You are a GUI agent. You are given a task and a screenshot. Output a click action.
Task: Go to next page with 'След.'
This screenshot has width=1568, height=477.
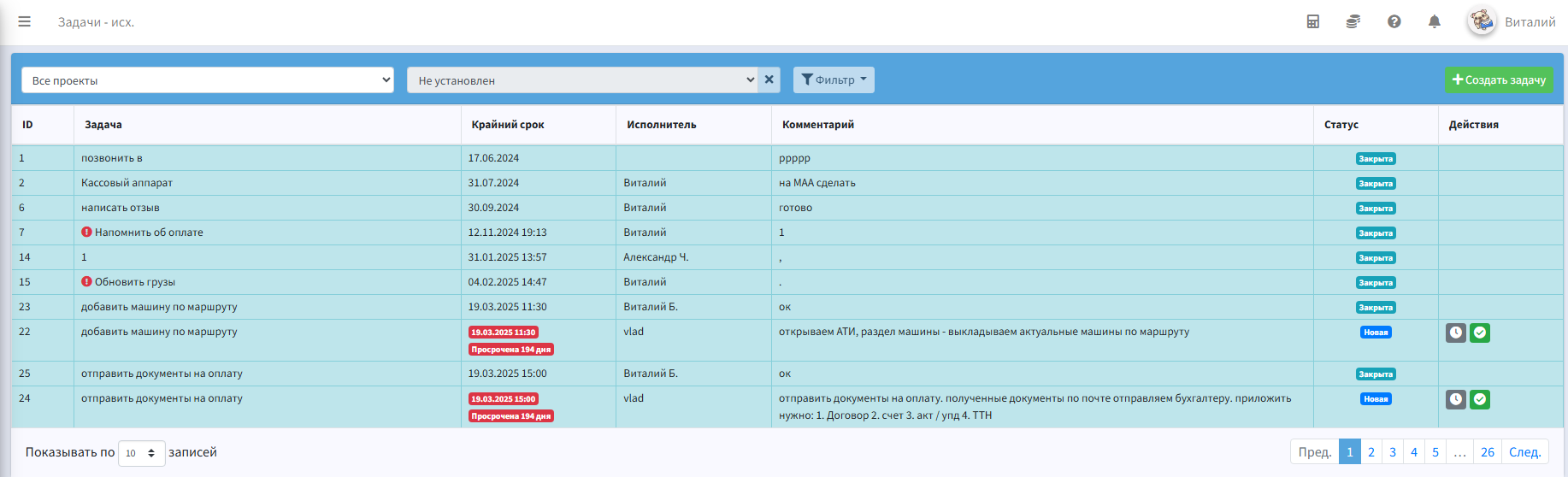1524,452
